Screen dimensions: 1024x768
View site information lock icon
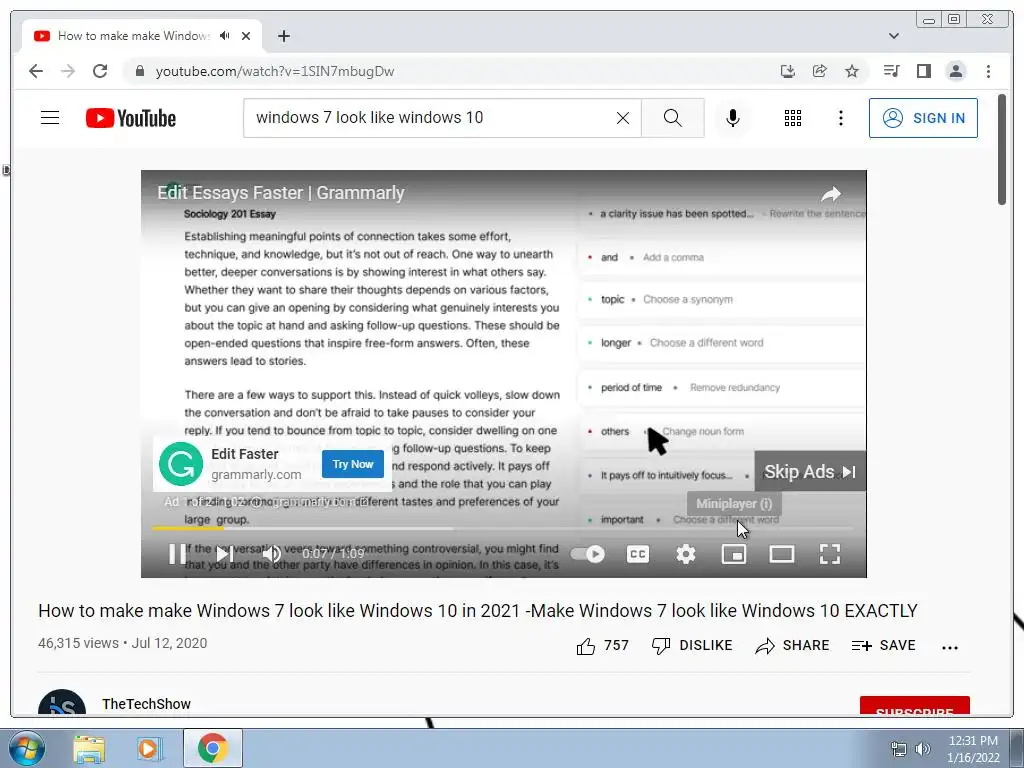(139, 71)
